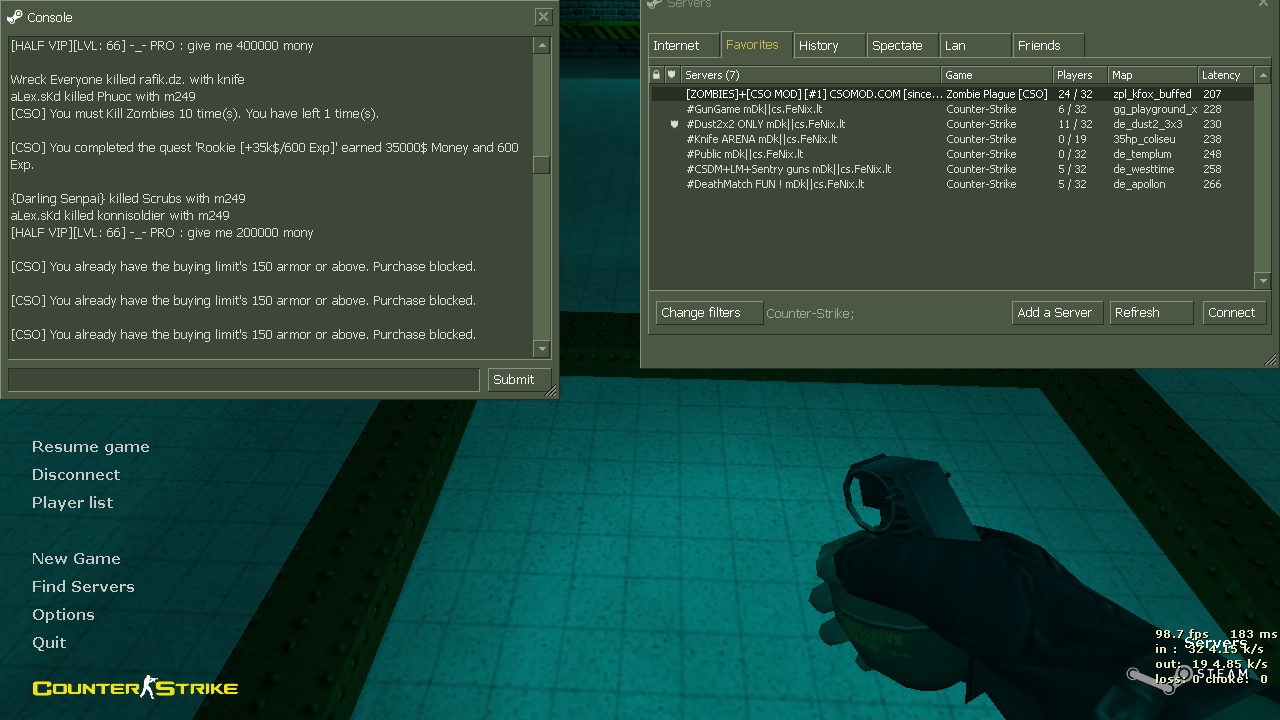Sort servers by the VAC shield column icon

point(672,75)
